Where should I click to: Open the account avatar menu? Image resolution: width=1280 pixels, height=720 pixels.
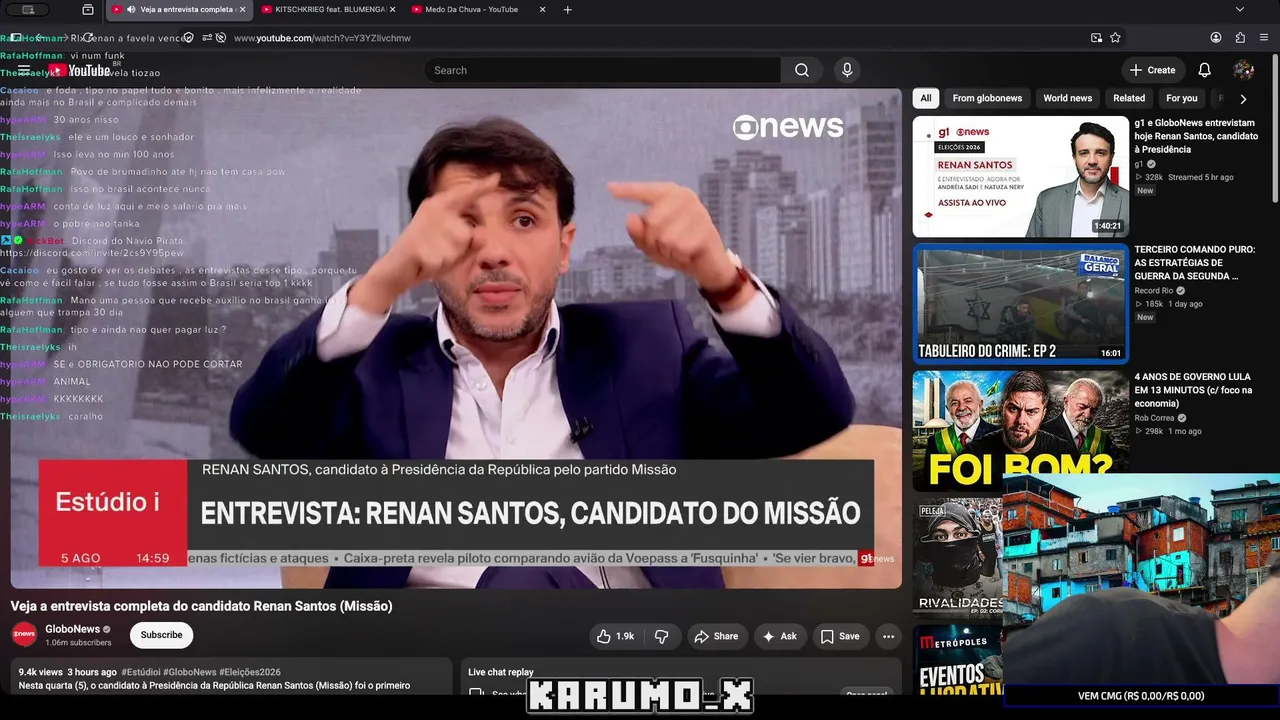tap(1244, 70)
